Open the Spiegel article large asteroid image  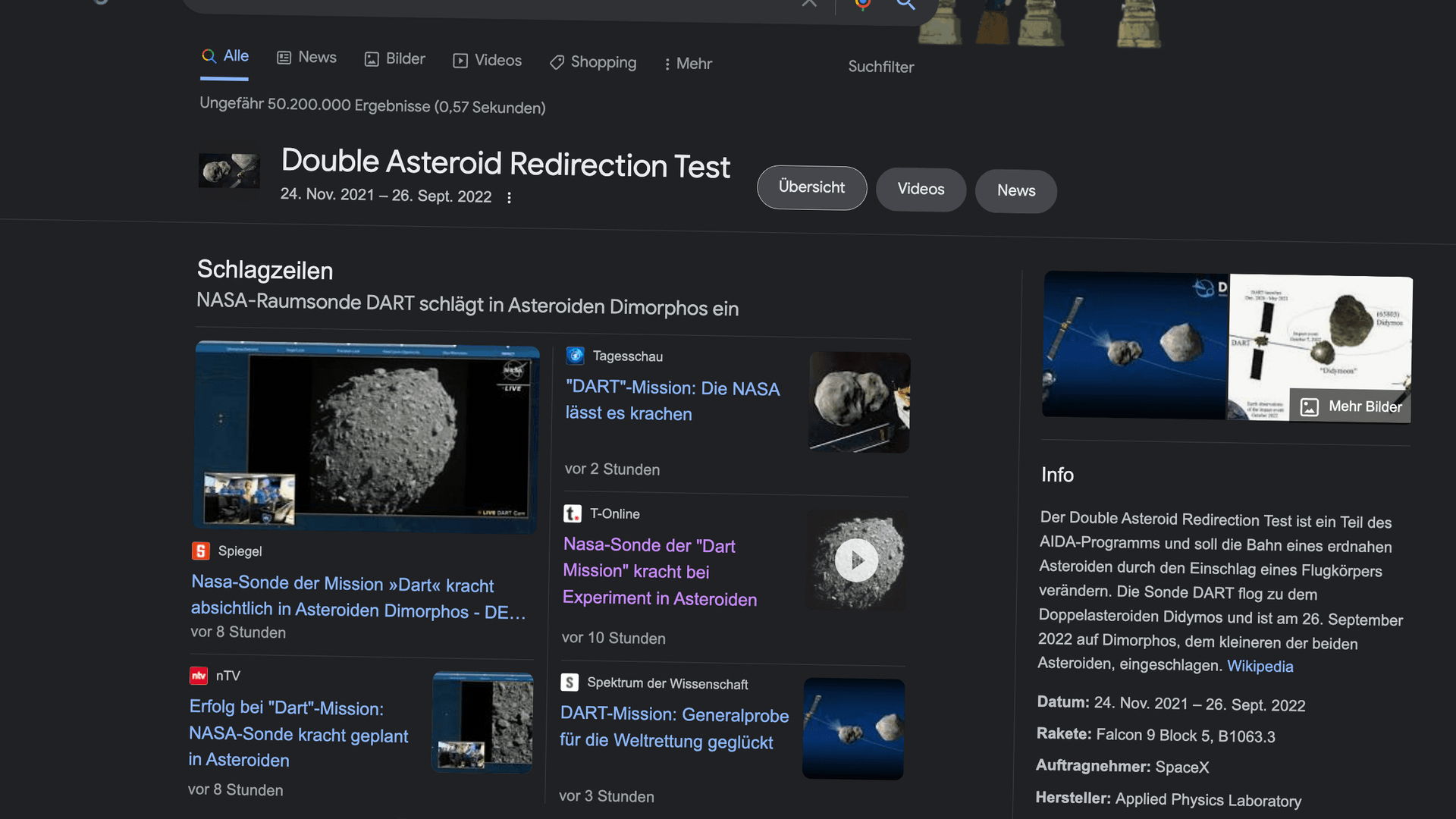(367, 436)
